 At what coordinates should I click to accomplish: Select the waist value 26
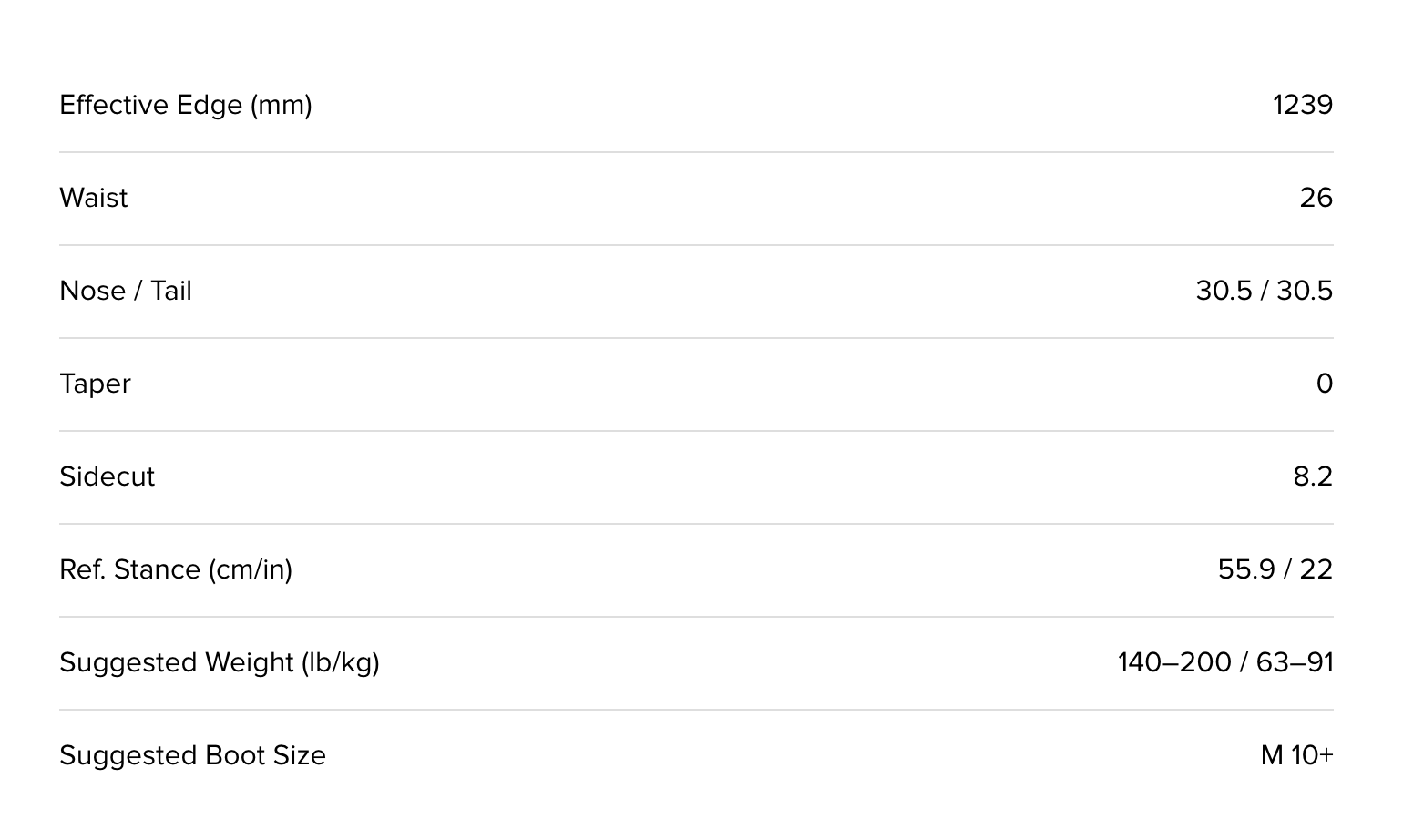pos(1316,199)
